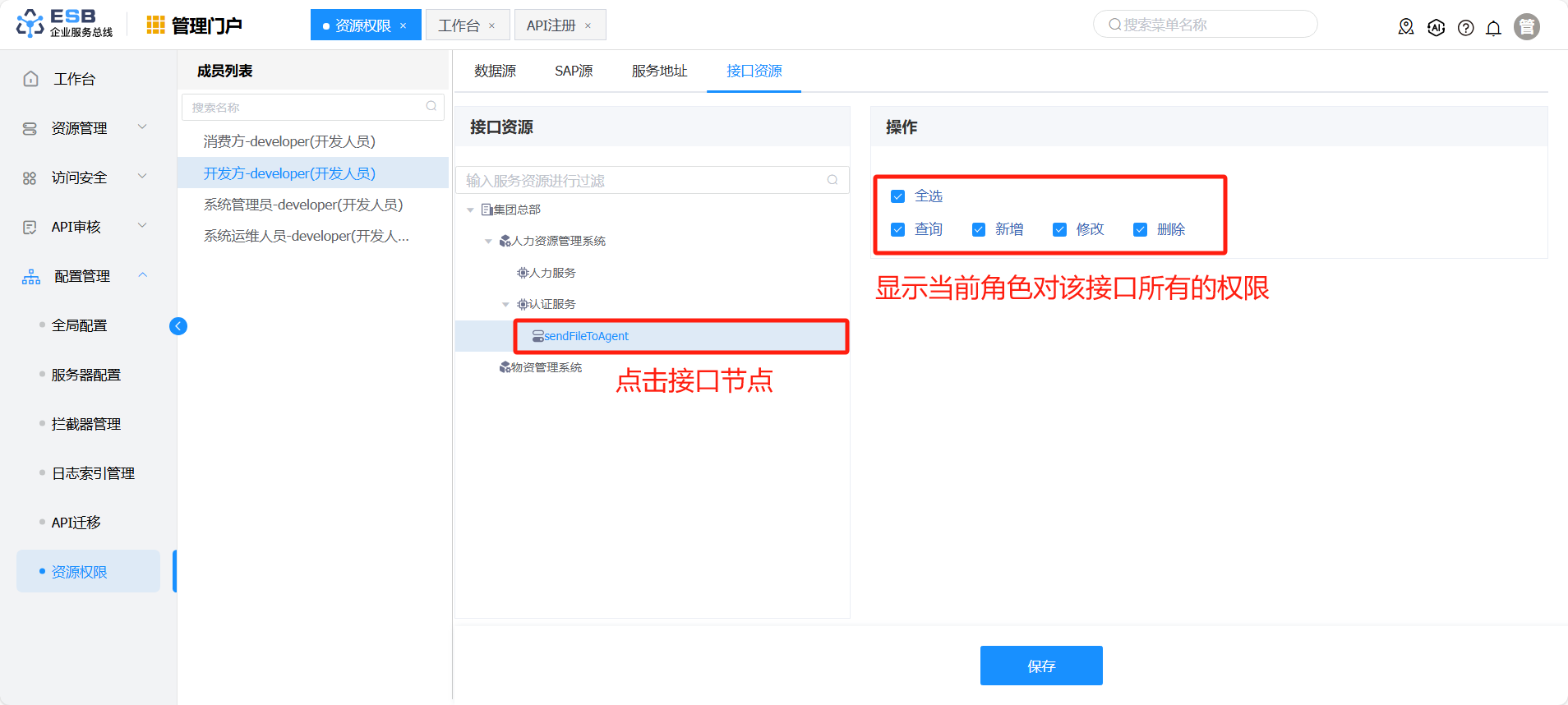Click the orange grid portal icon
The image size is (1568, 705).
coord(155,25)
